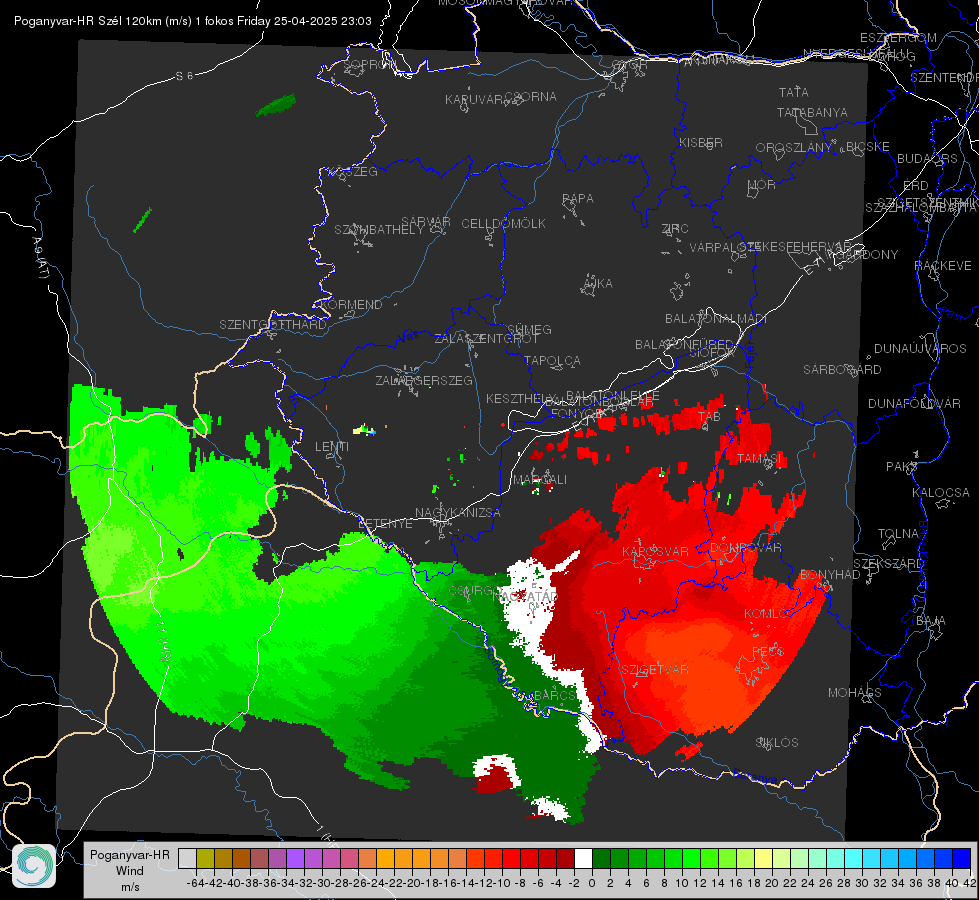Click the MOR town label
Viewport: 979px width, 900px height.
pos(762,185)
